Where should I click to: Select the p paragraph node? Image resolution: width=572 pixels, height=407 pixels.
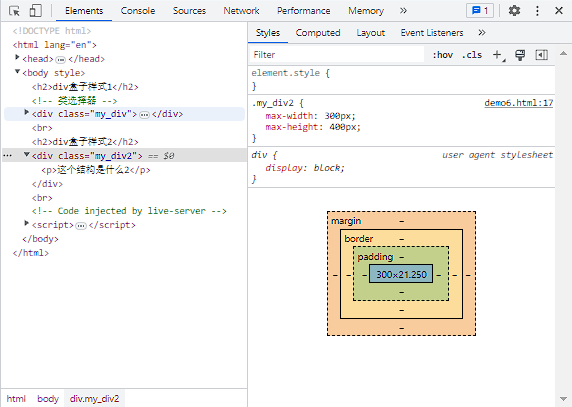(96, 170)
